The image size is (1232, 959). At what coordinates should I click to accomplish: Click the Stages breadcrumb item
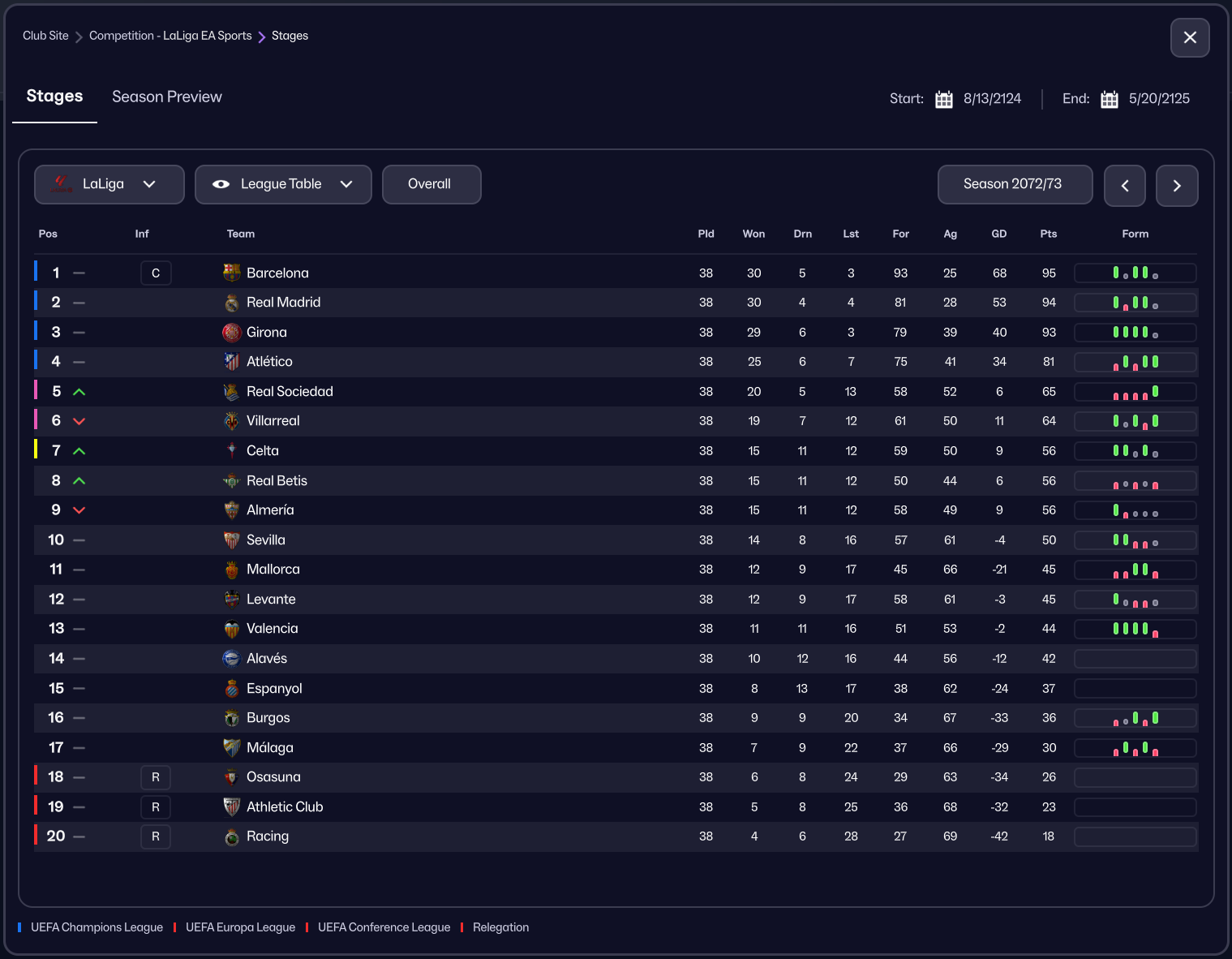pyautogui.click(x=290, y=36)
